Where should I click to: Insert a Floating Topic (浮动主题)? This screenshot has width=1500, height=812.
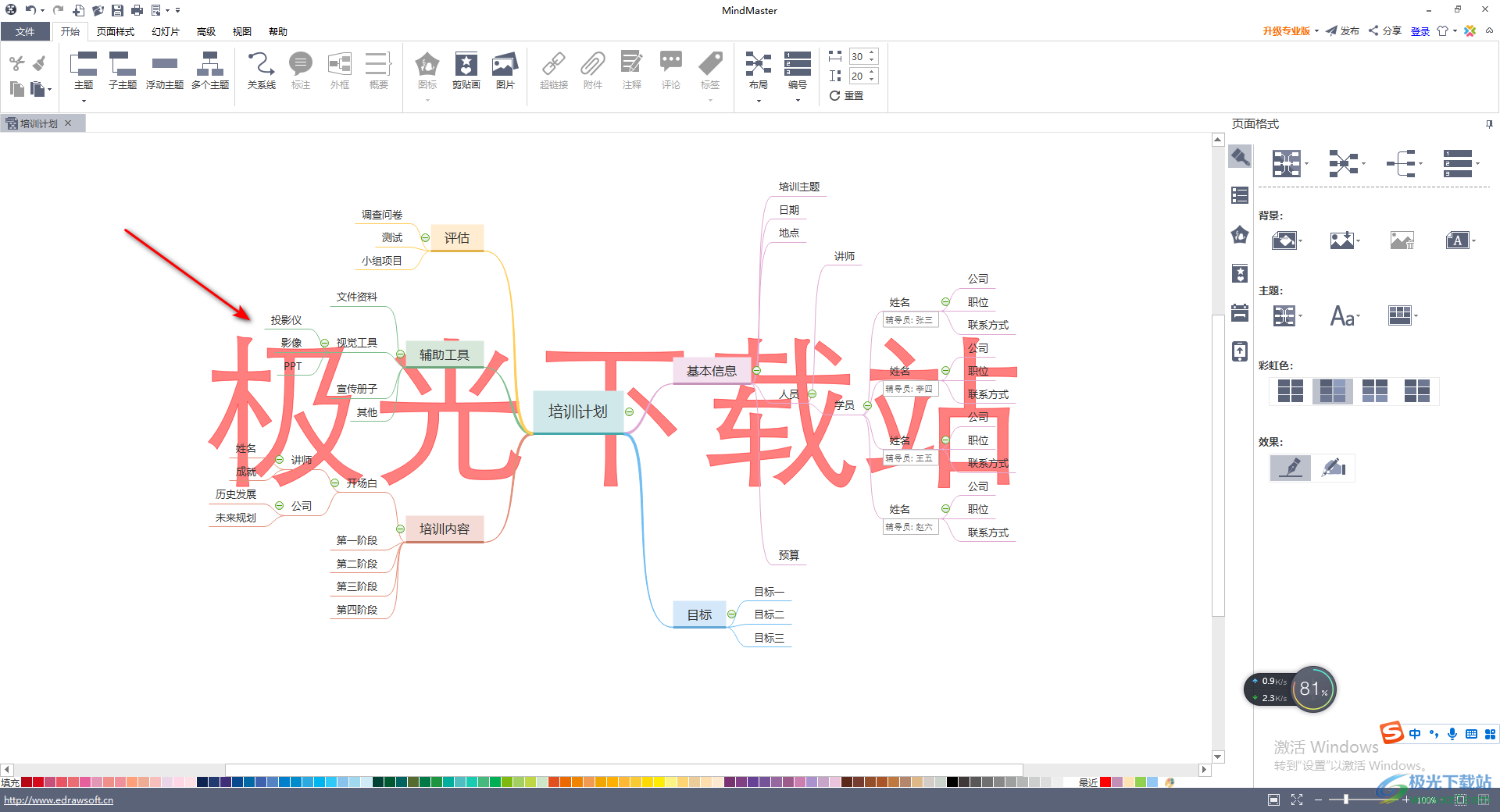click(165, 70)
